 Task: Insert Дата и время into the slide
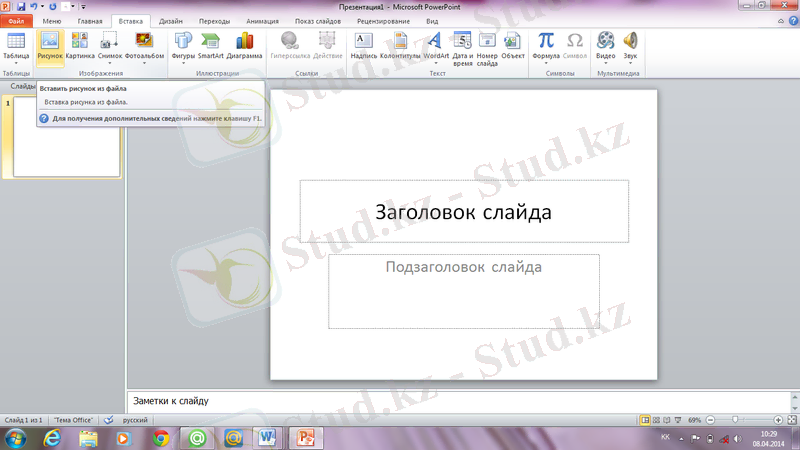tap(462, 45)
